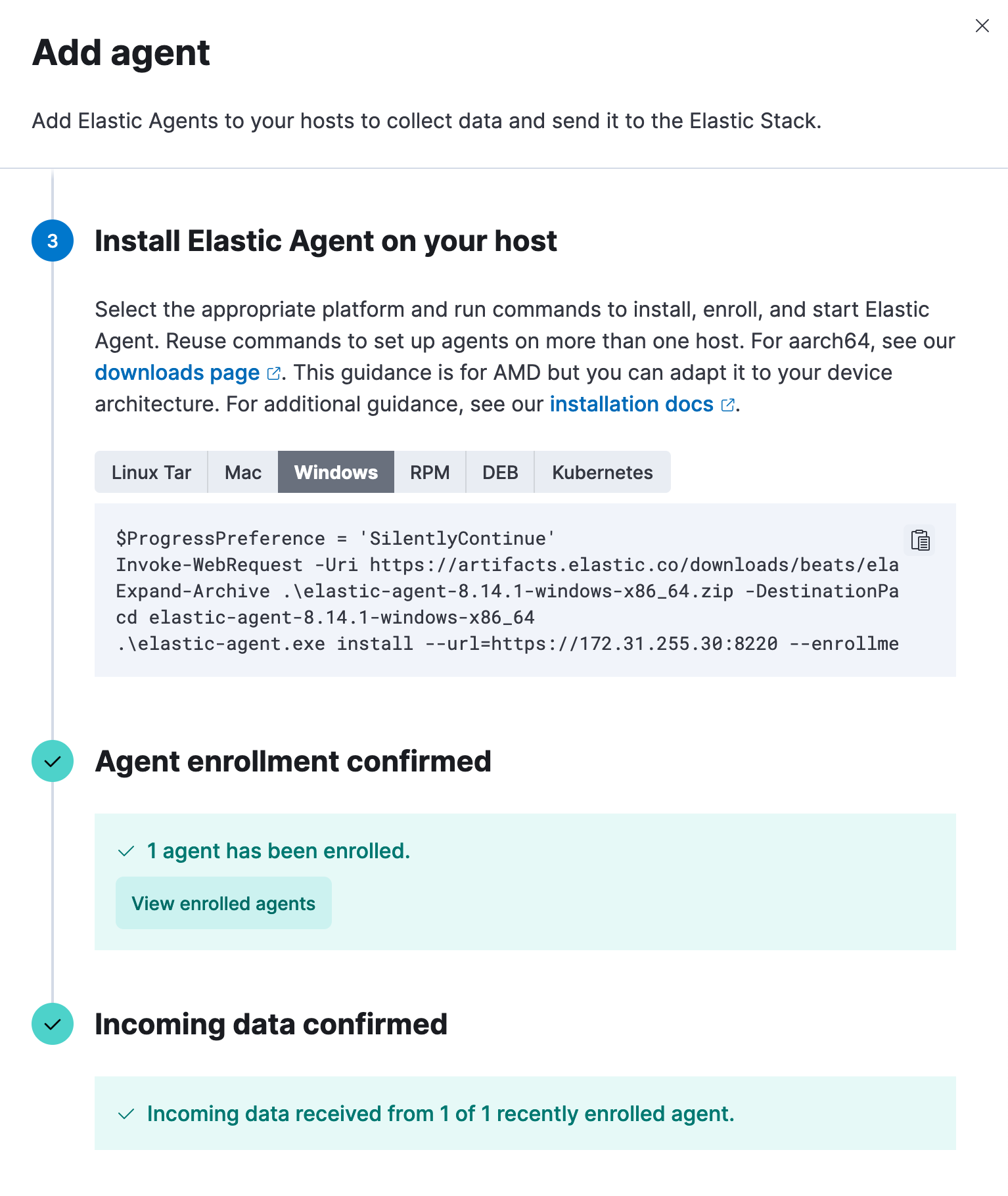Copy the install commands to clipboard

[920, 540]
